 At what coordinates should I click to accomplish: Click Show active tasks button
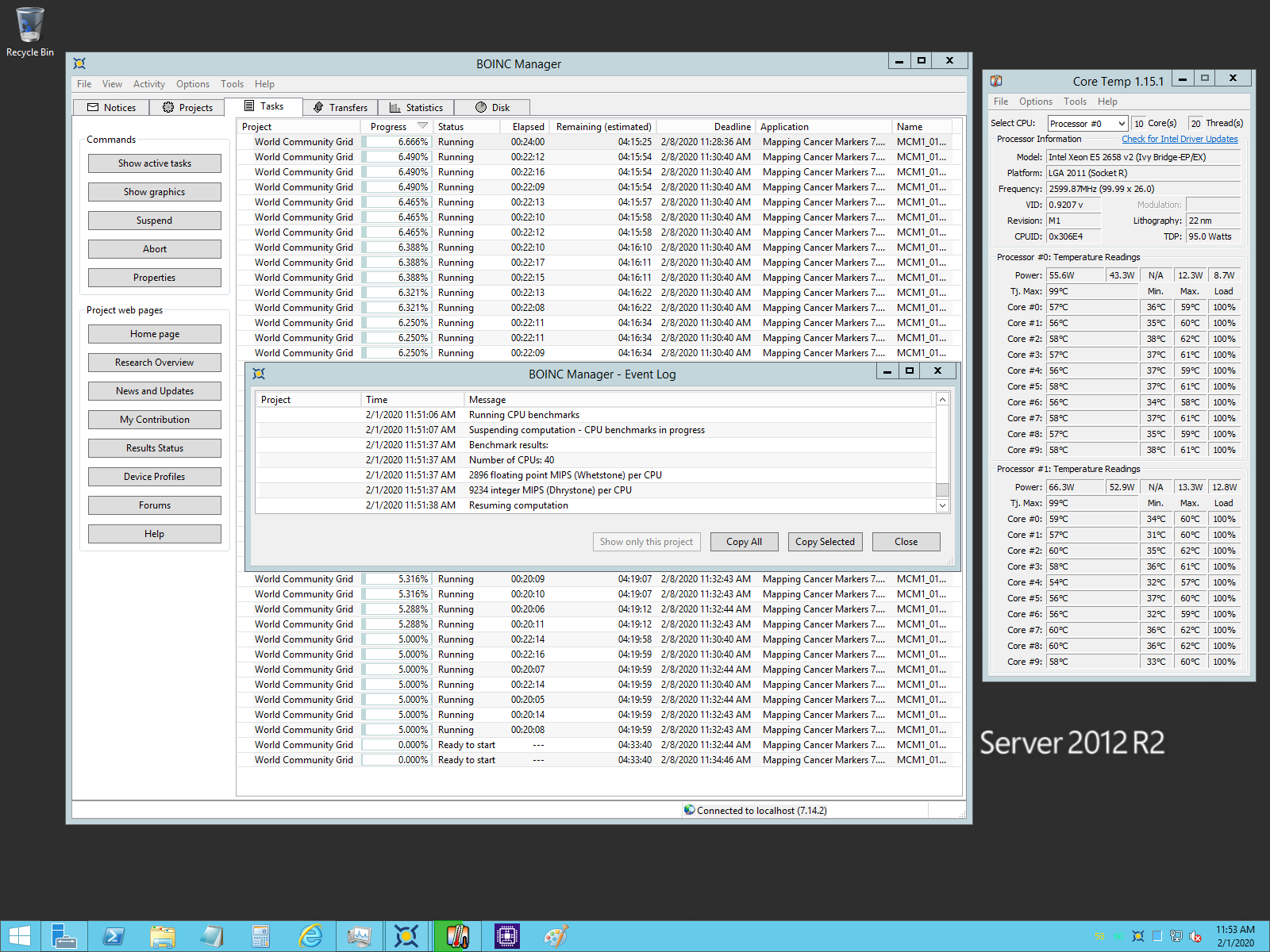pos(155,163)
